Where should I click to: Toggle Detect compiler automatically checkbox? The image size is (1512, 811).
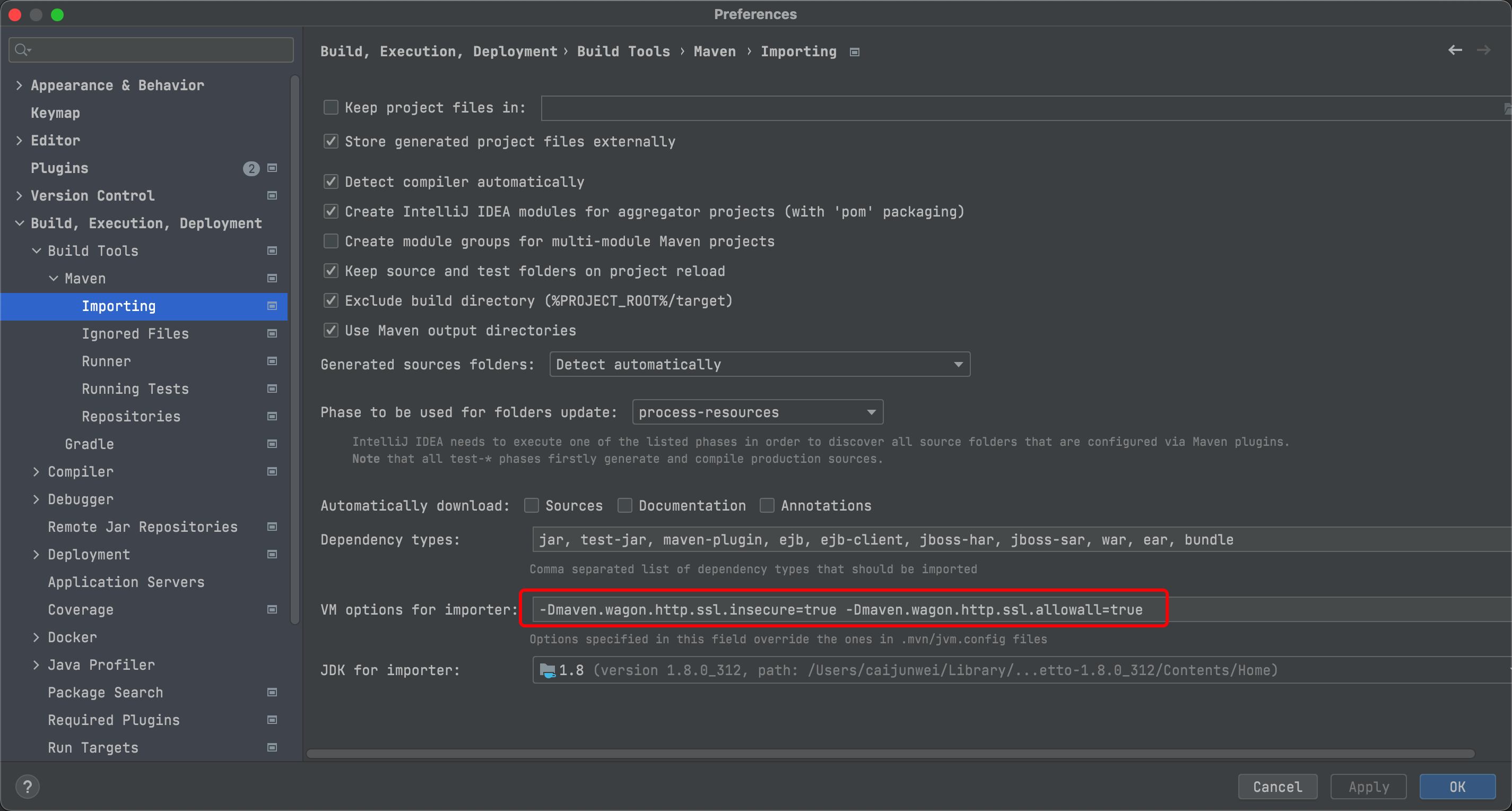(x=331, y=182)
